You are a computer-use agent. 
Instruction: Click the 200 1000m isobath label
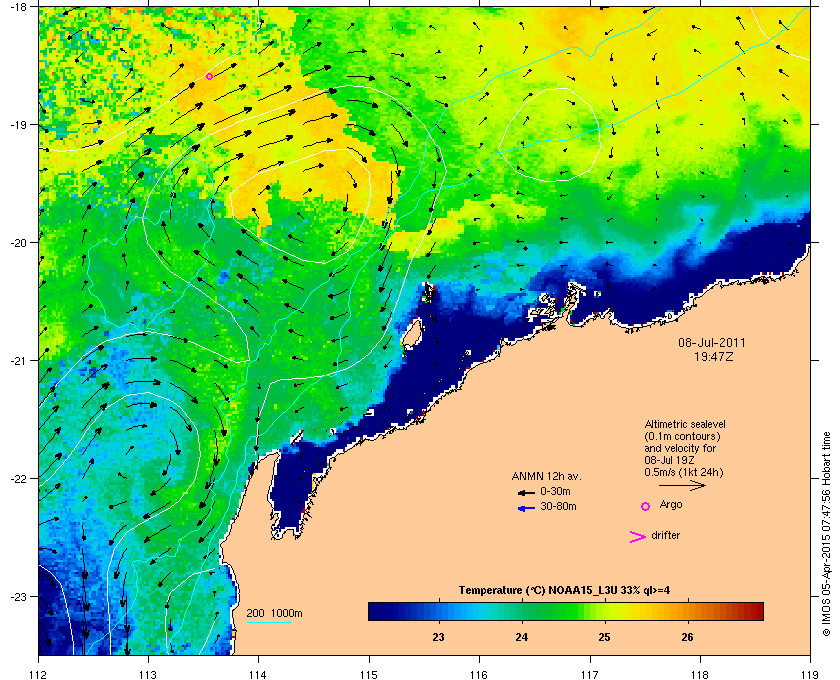pyautogui.click(x=274, y=614)
